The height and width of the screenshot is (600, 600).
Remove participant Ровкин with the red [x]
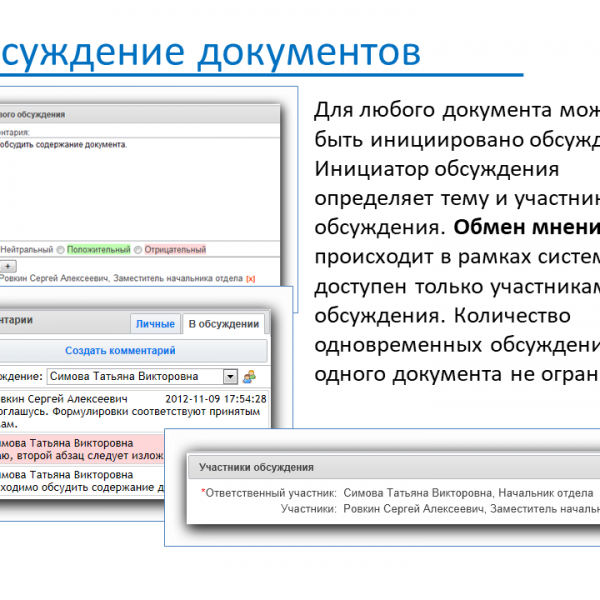[x=251, y=278]
